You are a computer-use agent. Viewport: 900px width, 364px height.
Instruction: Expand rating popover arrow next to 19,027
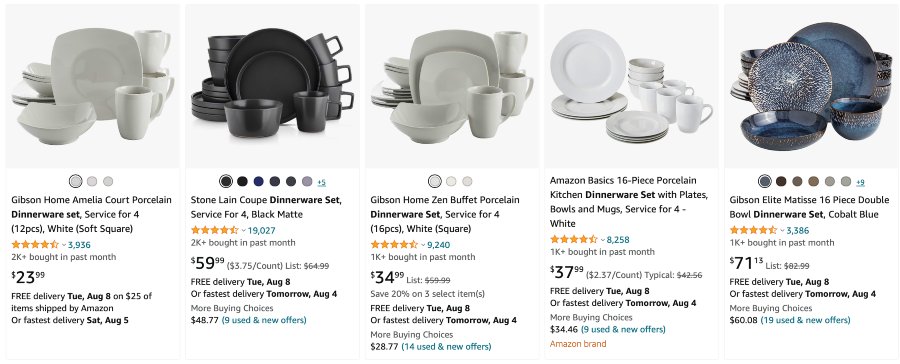243,231
